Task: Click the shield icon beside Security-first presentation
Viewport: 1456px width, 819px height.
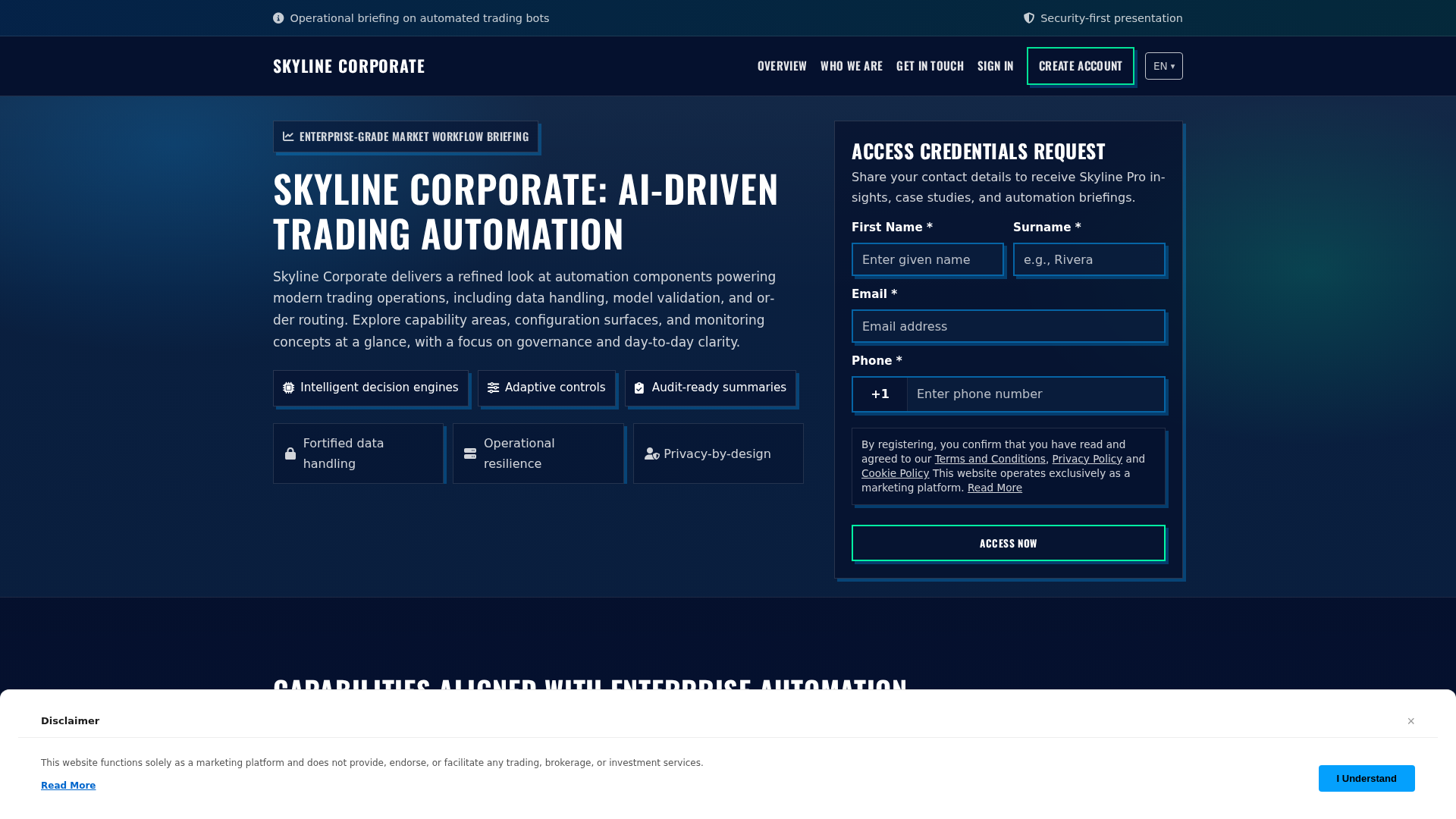Action: (1029, 18)
